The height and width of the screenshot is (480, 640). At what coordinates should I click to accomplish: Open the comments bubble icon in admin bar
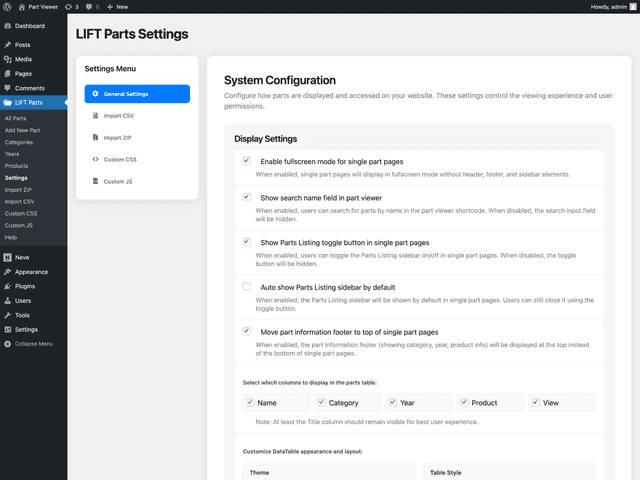pos(89,7)
